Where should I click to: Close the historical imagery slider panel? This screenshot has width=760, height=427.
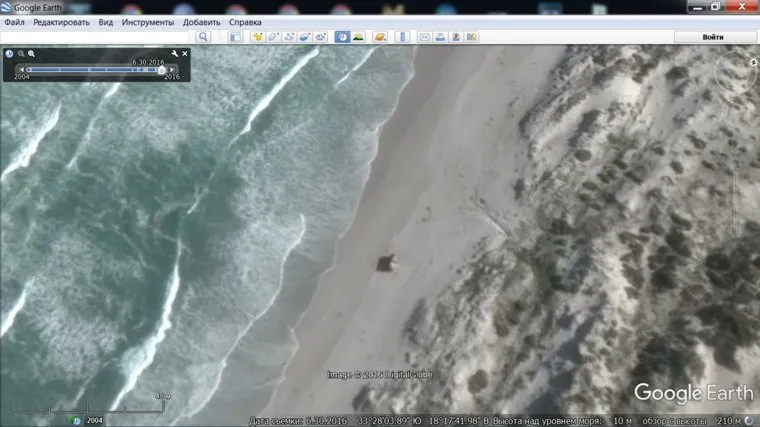coord(185,54)
